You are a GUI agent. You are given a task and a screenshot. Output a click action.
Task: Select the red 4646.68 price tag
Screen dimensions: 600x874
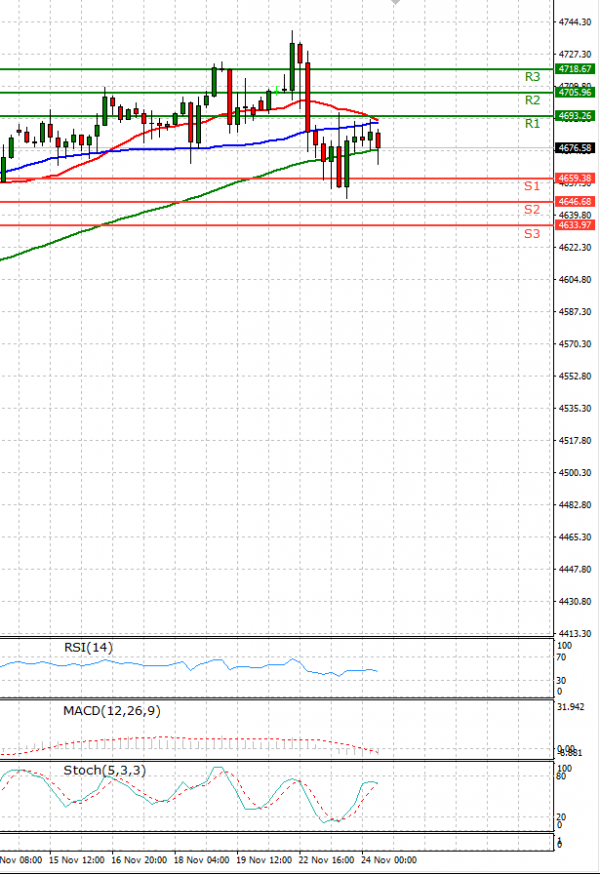575,202
